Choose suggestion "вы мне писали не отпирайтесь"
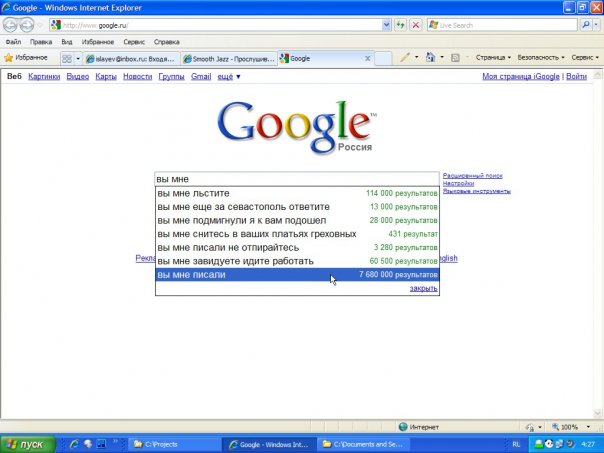This screenshot has width=604, height=453. [x=229, y=247]
